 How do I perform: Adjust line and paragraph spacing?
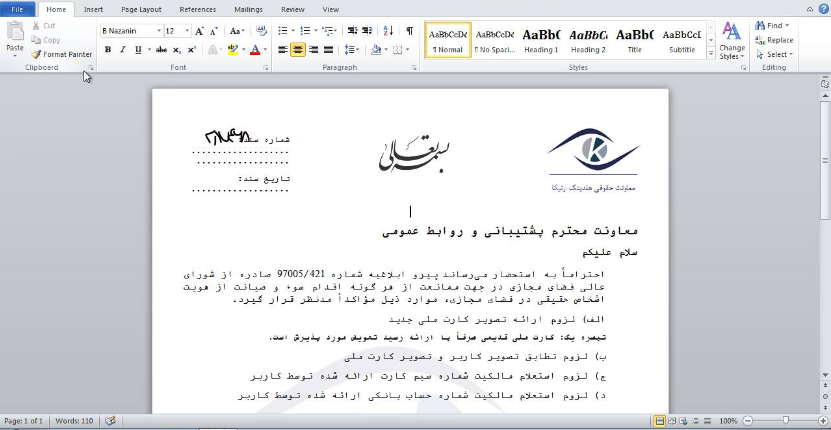click(x=349, y=50)
